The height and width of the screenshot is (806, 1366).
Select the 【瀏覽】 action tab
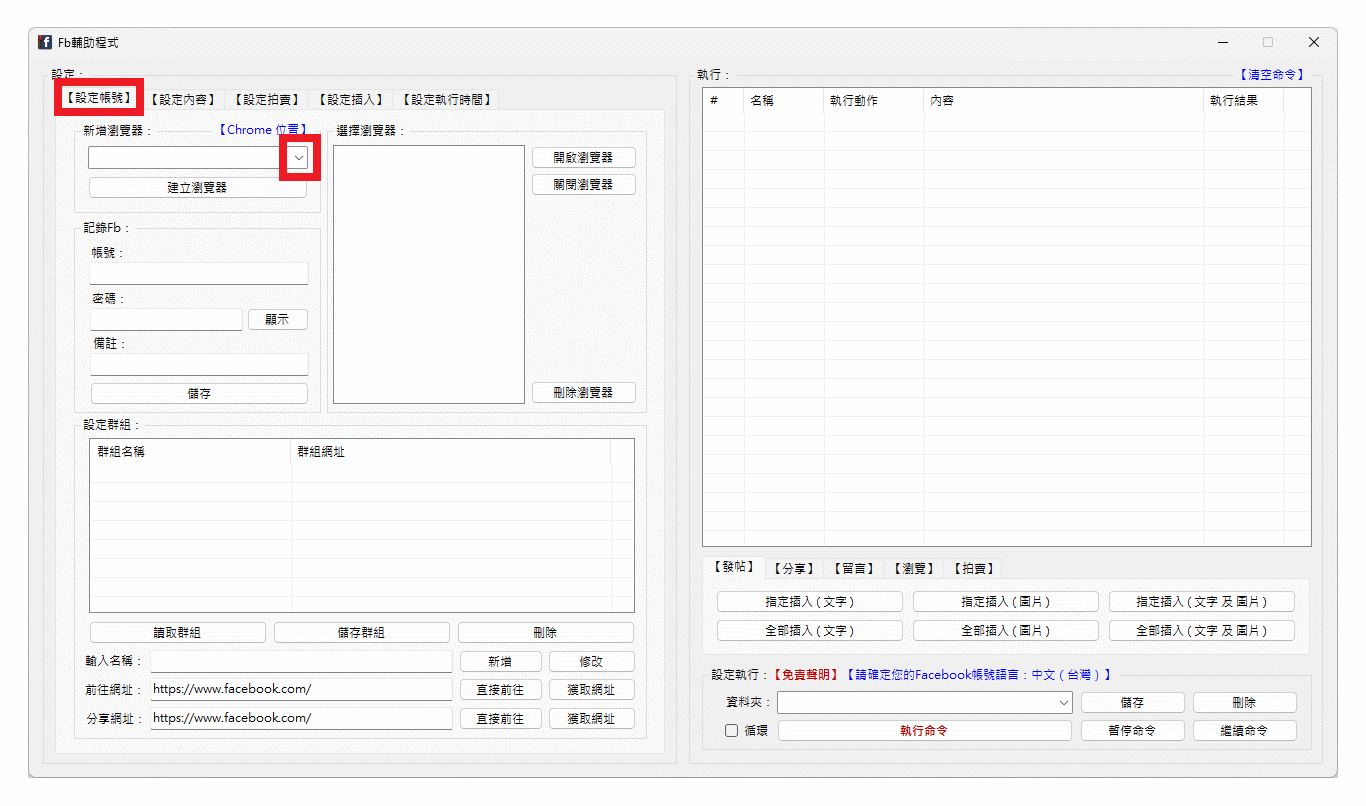[914, 568]
